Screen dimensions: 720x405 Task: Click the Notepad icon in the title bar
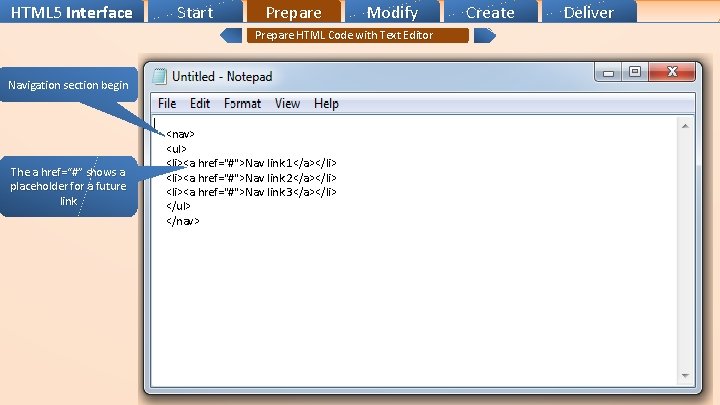tap(159, 76)
